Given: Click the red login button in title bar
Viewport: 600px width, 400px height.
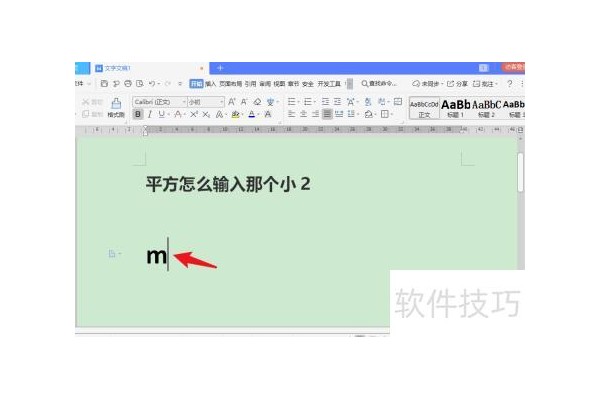Looking at the screenshot, I should click(x=513, y=67).
